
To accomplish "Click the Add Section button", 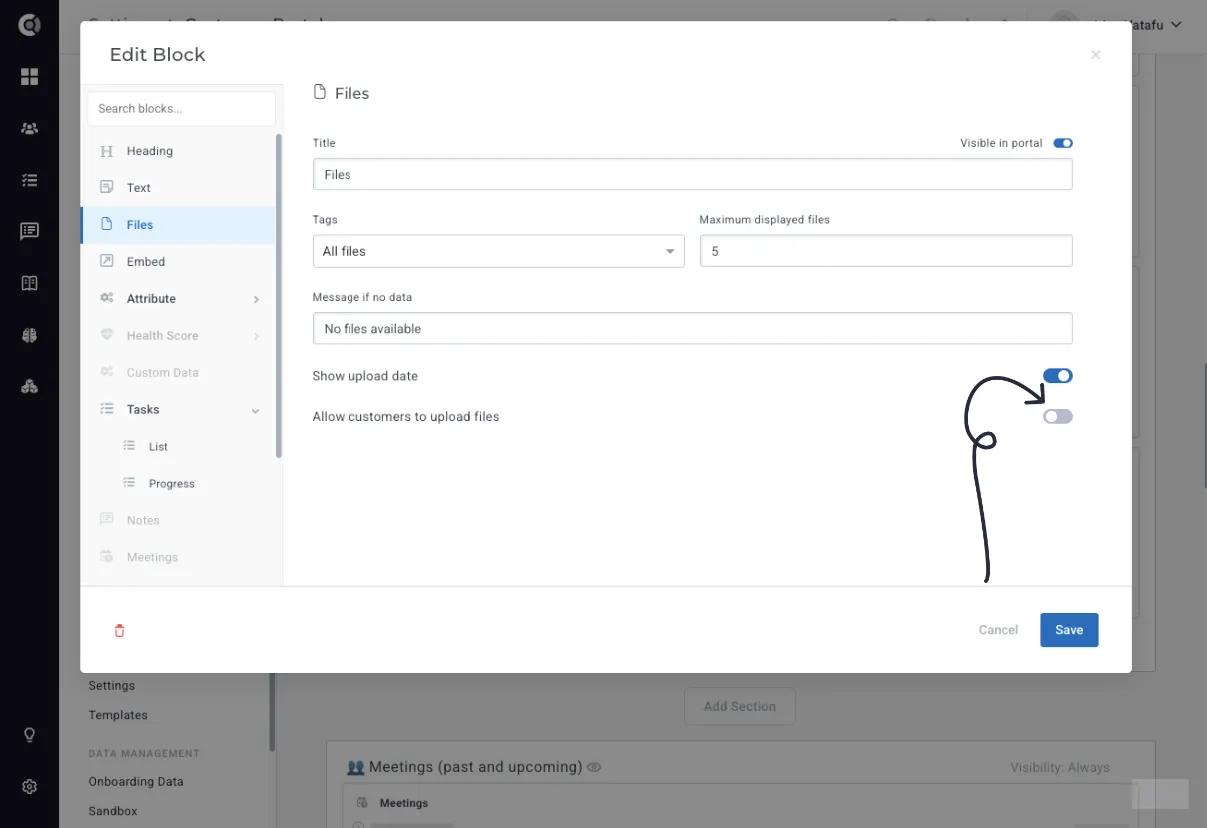I will pyautogui.click(x=740, y=706).
